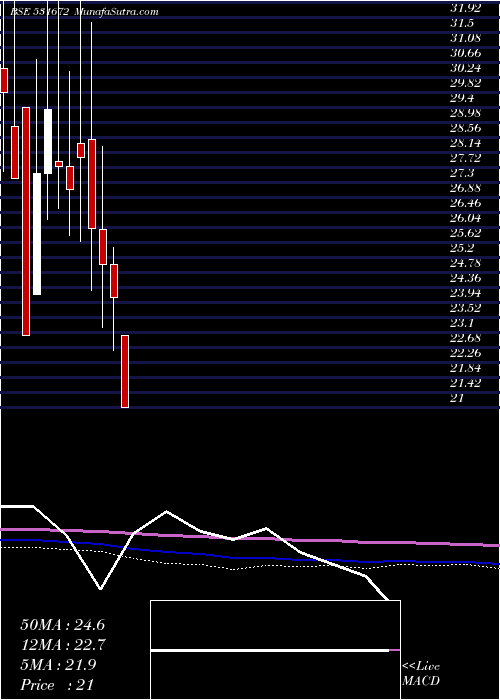
Task: Click the MACD indicator box
Action: pos(275,650)
